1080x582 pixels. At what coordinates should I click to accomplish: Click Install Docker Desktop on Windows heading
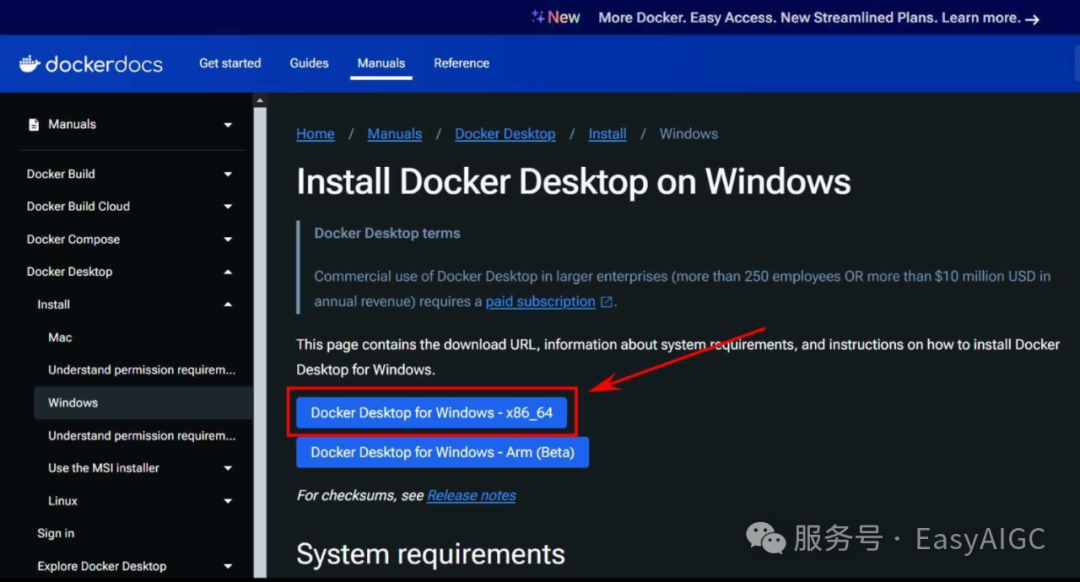(x=573, y=182)
